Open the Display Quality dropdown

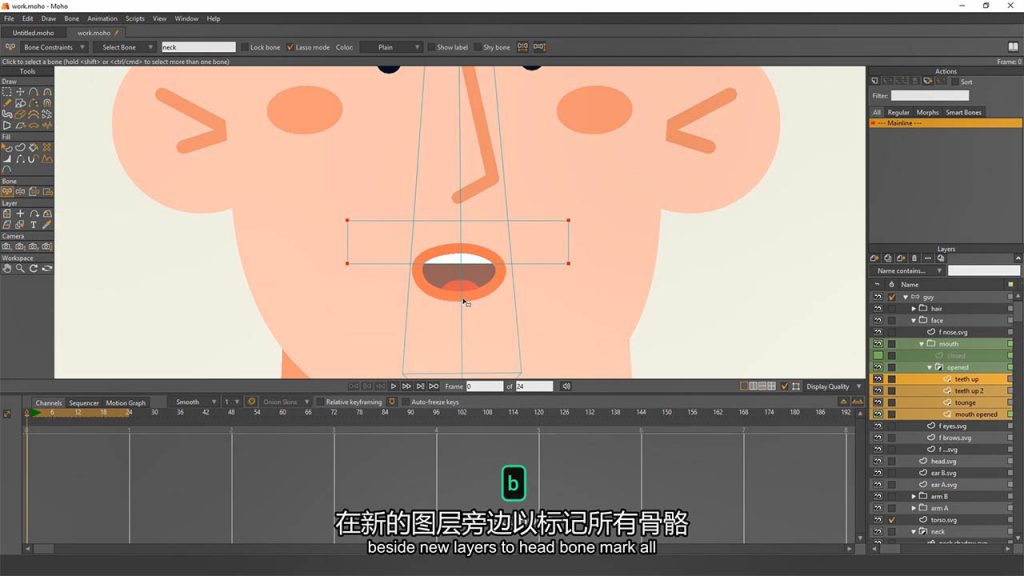[x=833, y=387]
